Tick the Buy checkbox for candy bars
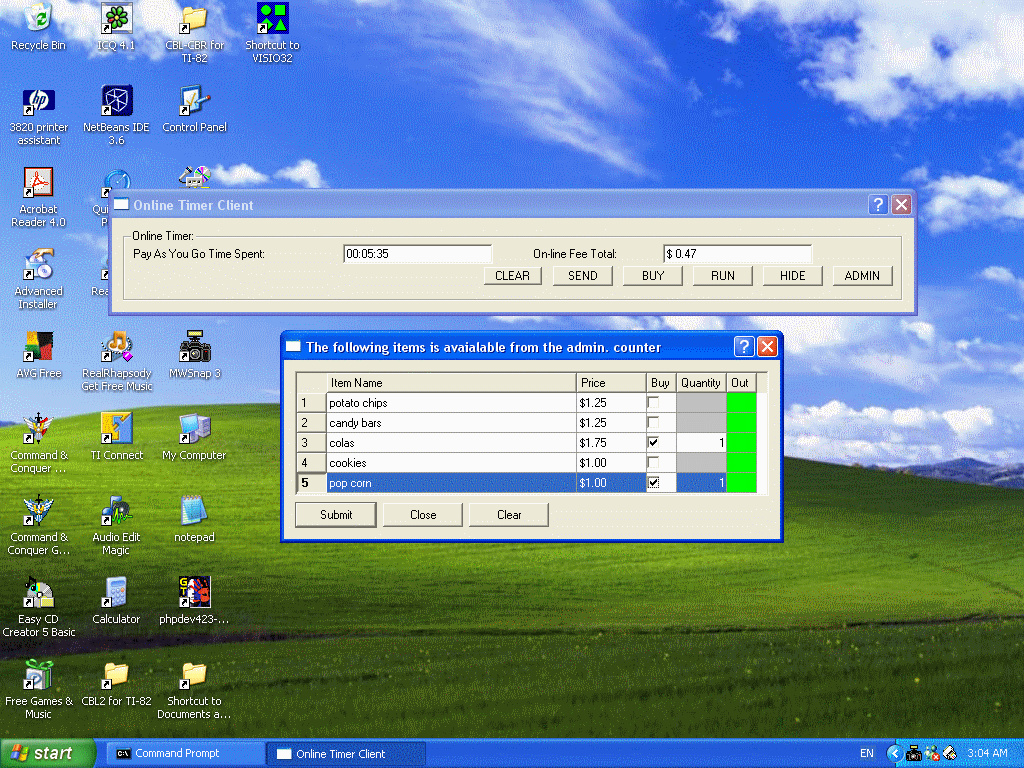 tap(653, 423)
